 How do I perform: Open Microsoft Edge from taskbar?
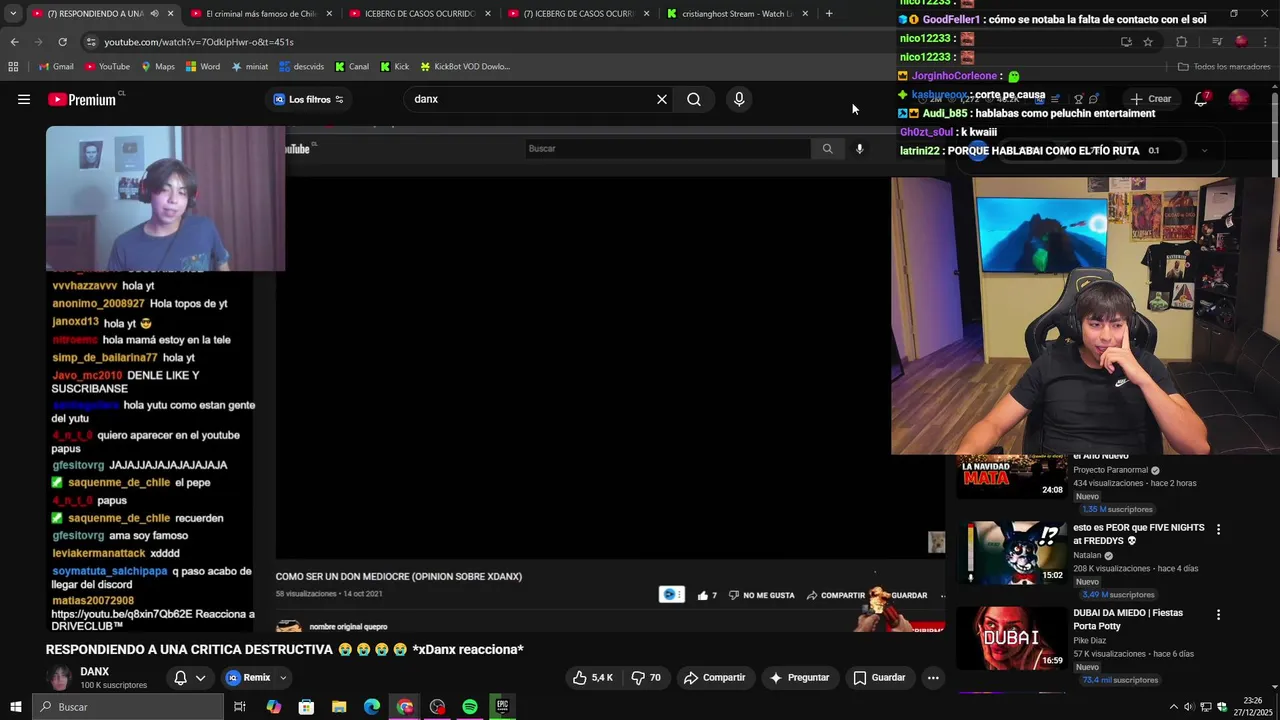[x=372, y=707]
